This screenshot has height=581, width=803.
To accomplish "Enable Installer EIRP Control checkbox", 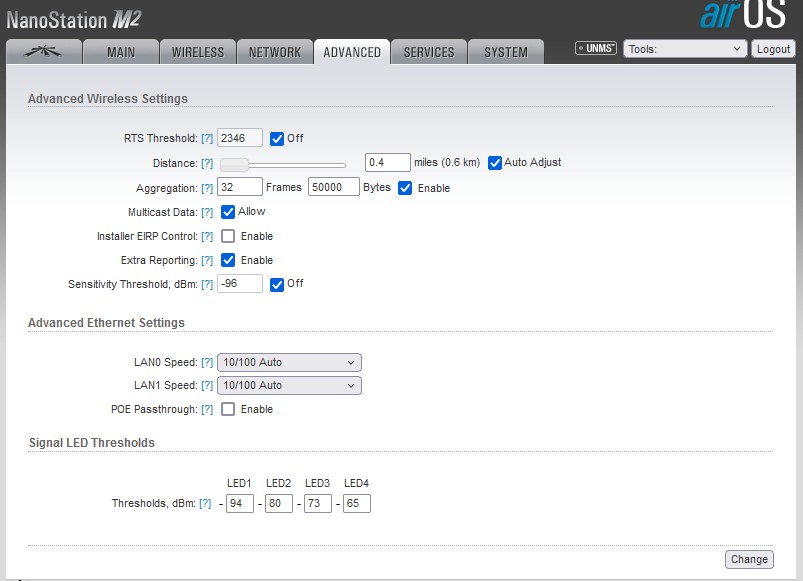I will [x=228, y=236].
